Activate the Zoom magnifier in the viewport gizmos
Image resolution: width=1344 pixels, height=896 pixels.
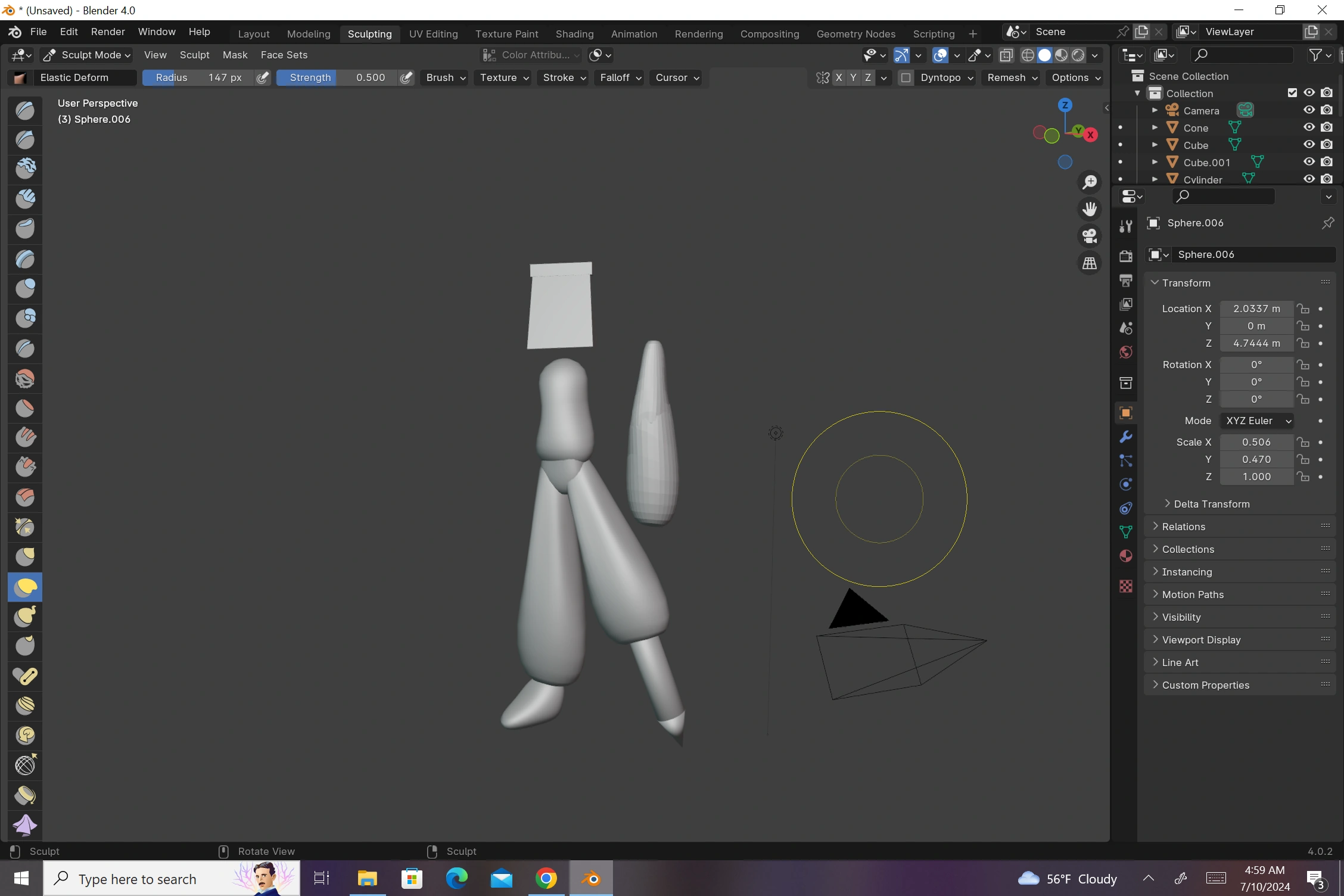click(1090, 182)
